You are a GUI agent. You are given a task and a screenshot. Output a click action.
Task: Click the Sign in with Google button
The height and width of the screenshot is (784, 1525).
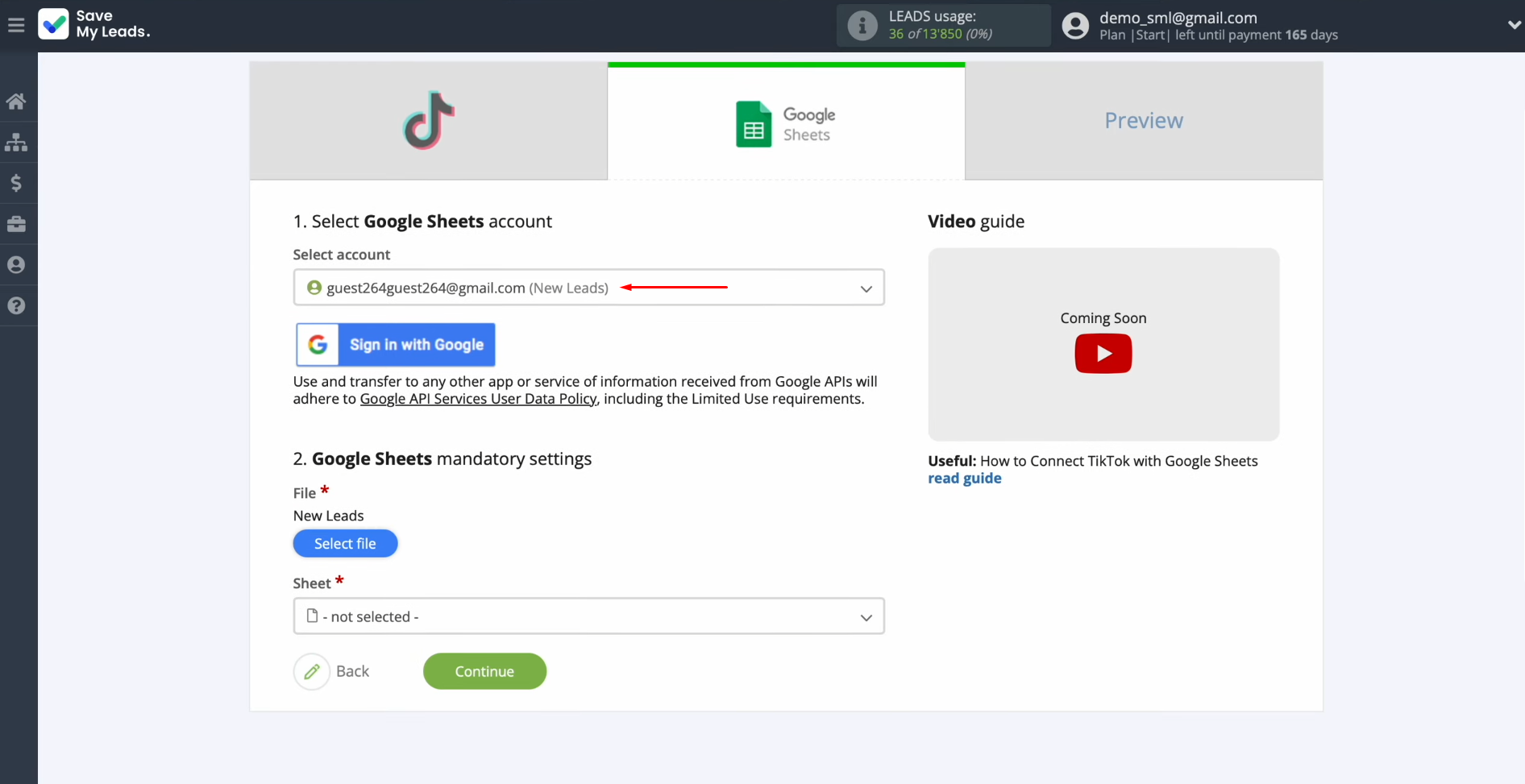tap(396, 345)
